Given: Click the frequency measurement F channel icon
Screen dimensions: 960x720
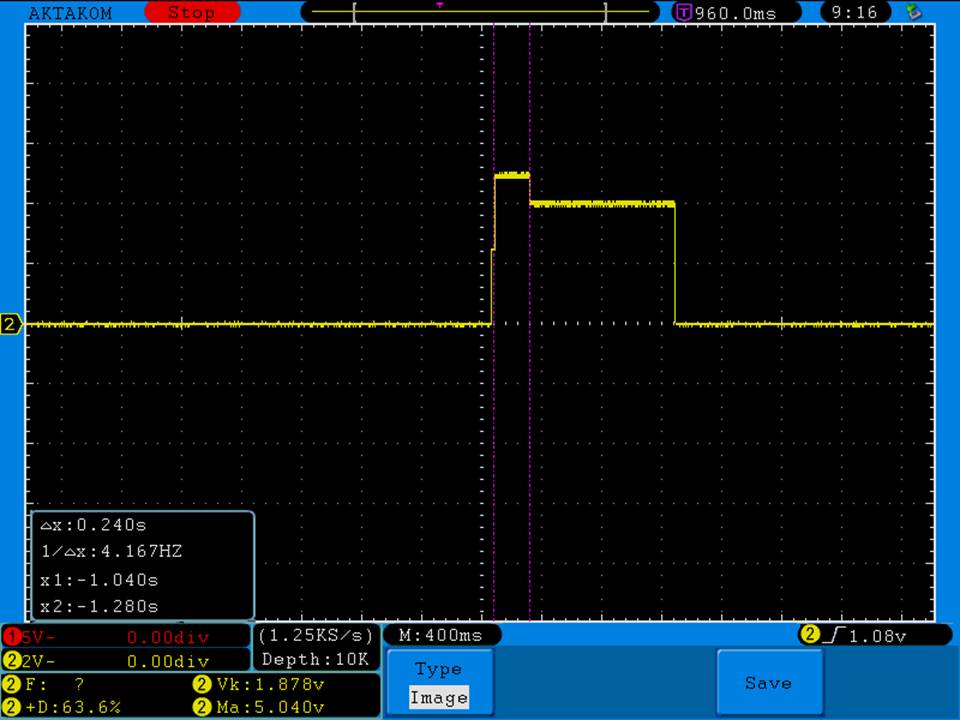Looking at the screenshot, I should [x=12, y=685].
